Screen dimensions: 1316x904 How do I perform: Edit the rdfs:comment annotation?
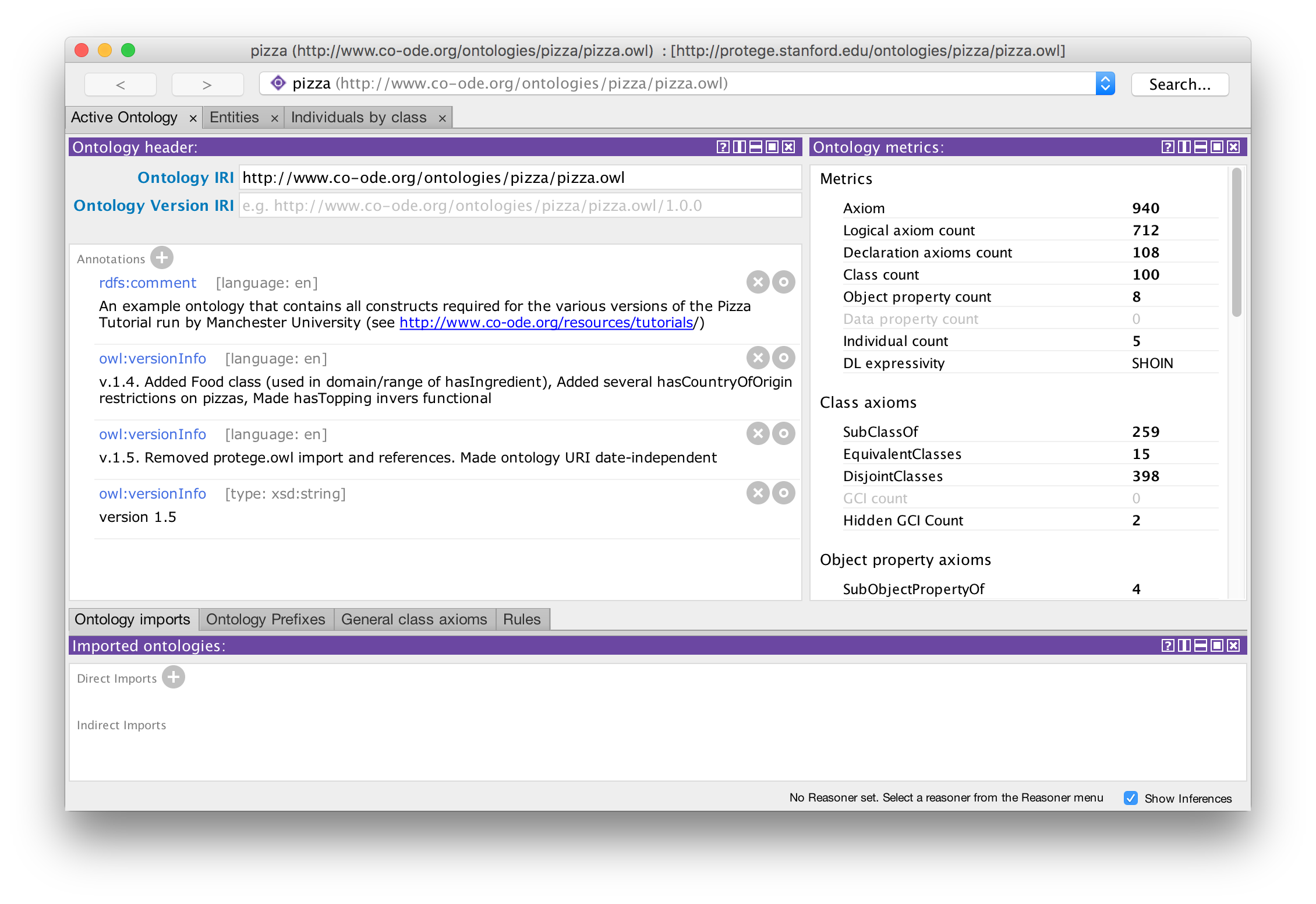point(784,282)
